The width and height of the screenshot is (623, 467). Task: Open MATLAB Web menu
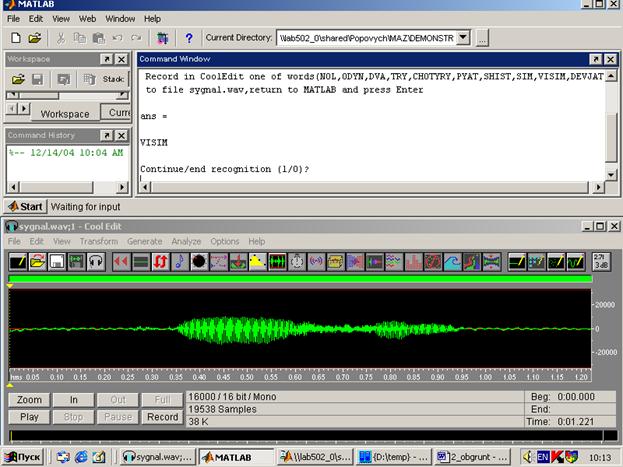pos(87,19)
